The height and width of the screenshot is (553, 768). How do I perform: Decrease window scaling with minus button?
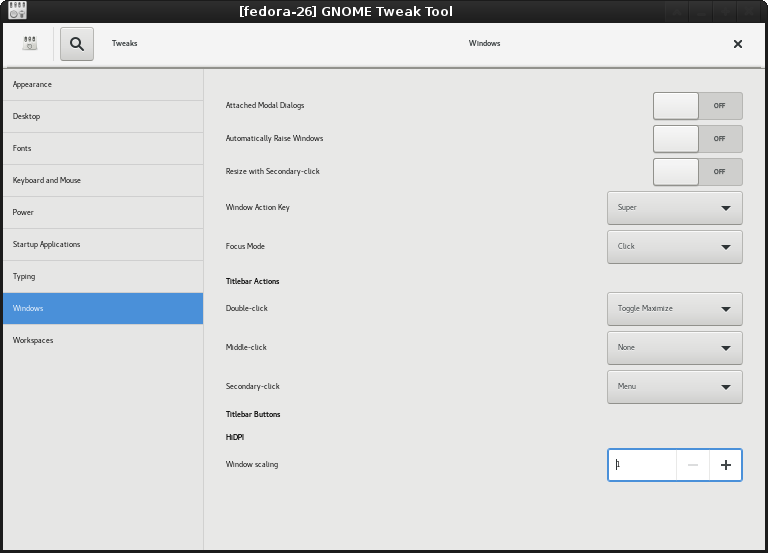point(693,465)
